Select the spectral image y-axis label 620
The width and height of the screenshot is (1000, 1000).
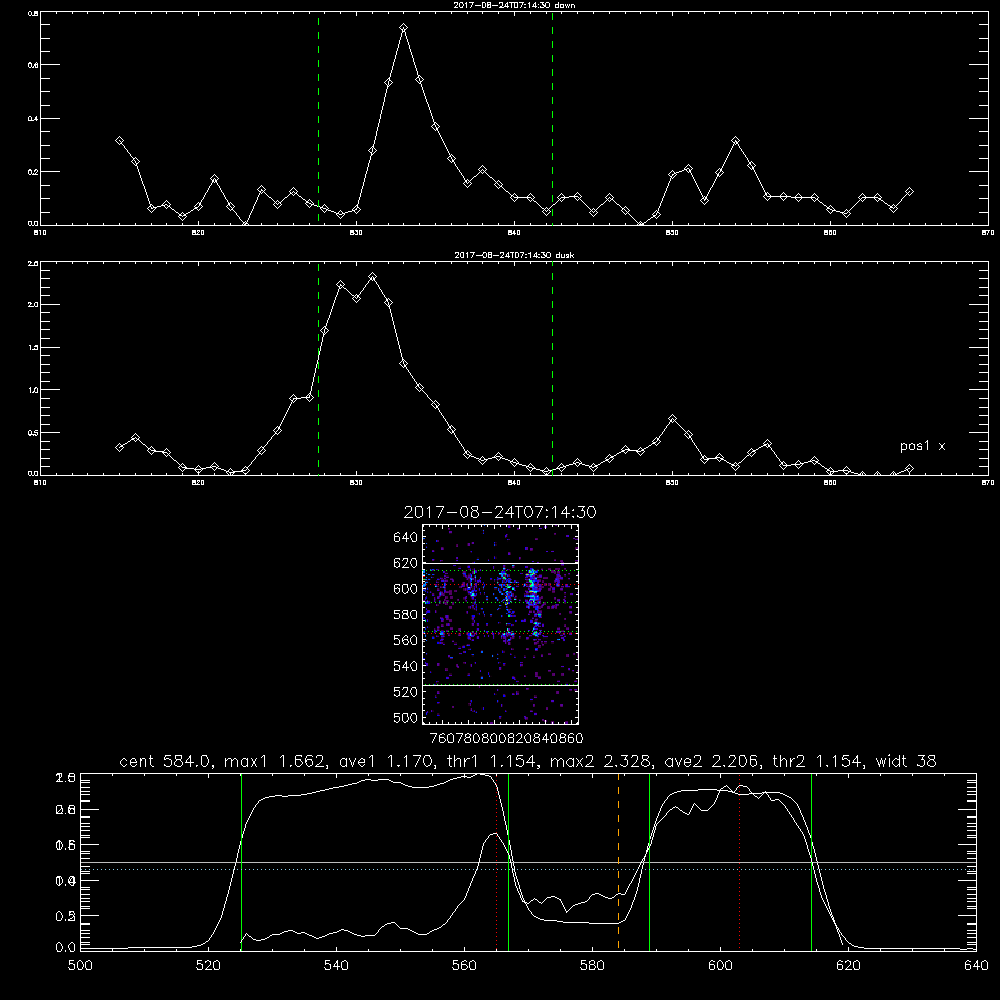point(406,563)
